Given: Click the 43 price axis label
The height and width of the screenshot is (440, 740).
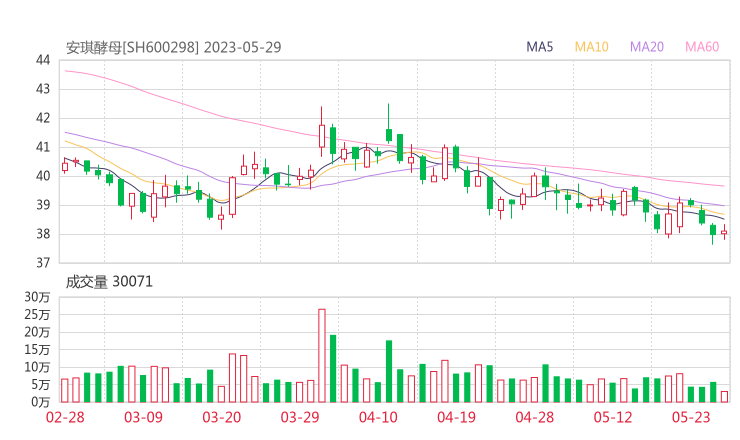Looking at the screenshot, I should coord(43,89).
